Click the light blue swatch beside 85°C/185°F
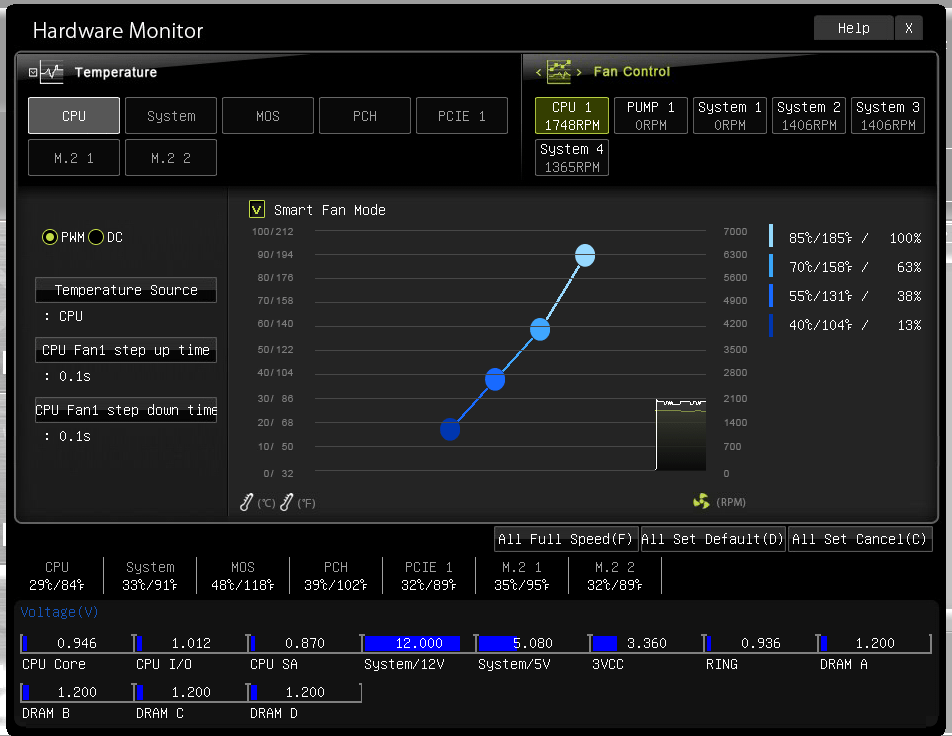Image resolution: width=952 pixels, height=736 pixels. pyautogui.click(x=771, y=236)
